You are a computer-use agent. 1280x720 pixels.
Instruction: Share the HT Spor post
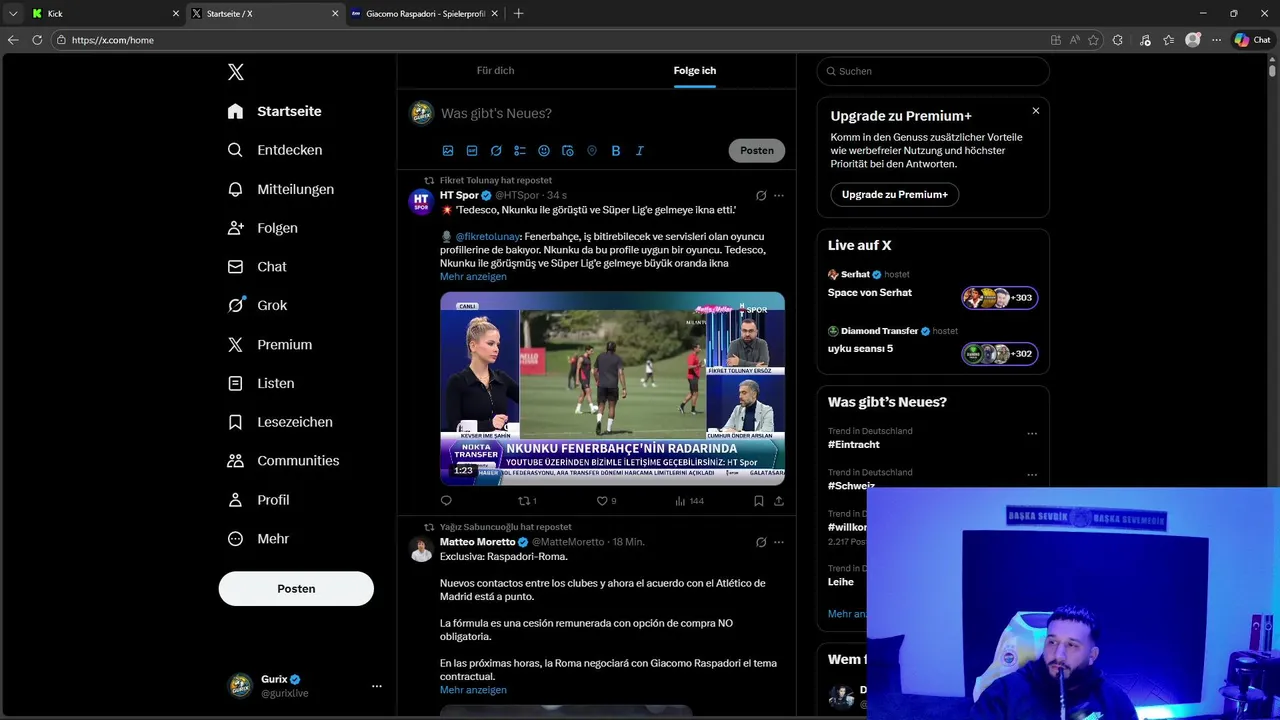click(779, 501)
